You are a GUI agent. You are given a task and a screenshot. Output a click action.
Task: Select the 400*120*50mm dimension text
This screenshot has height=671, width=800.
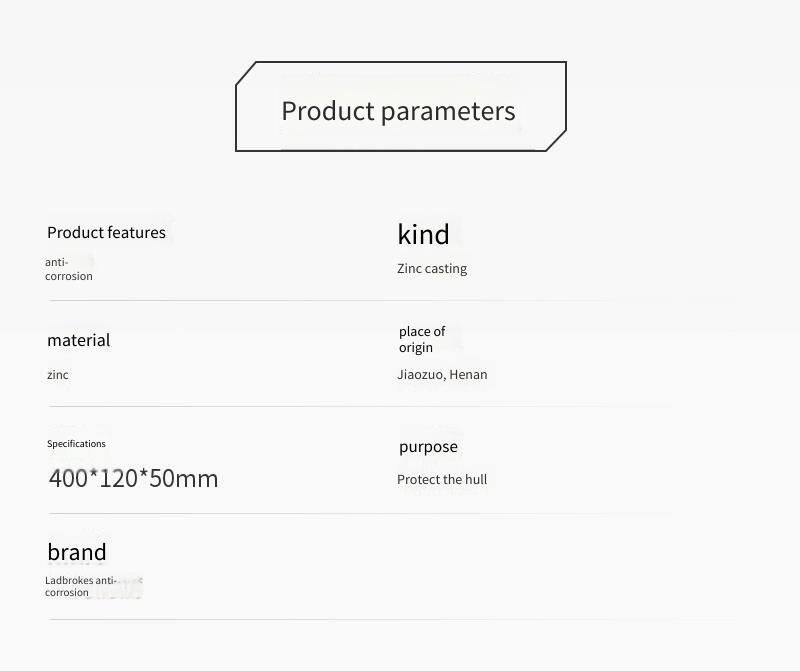pos(133,478)
